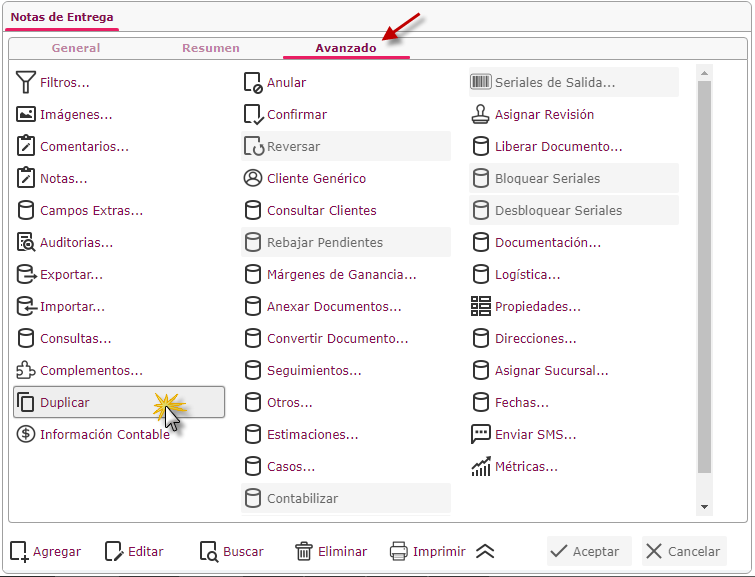Click the Editar pencil document icon
The width and height of the screenshot is (755, 577).
114,551
